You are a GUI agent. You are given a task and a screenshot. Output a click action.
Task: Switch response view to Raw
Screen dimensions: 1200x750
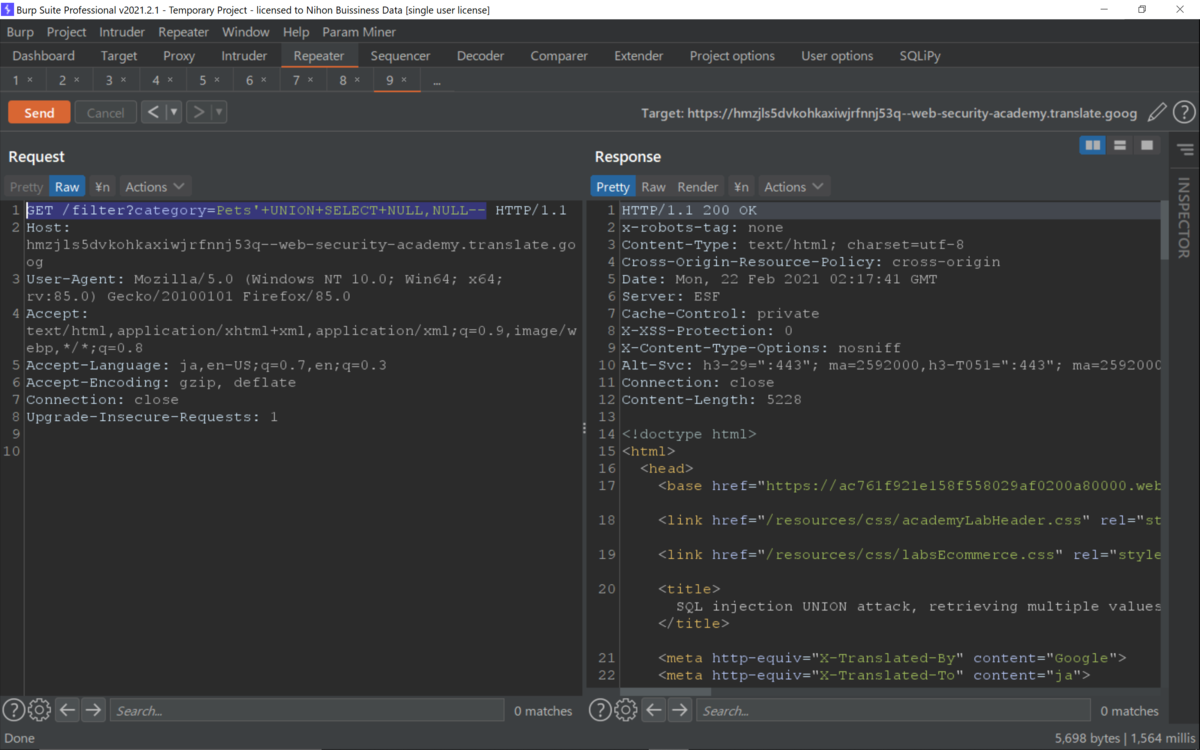pos(654,187)
